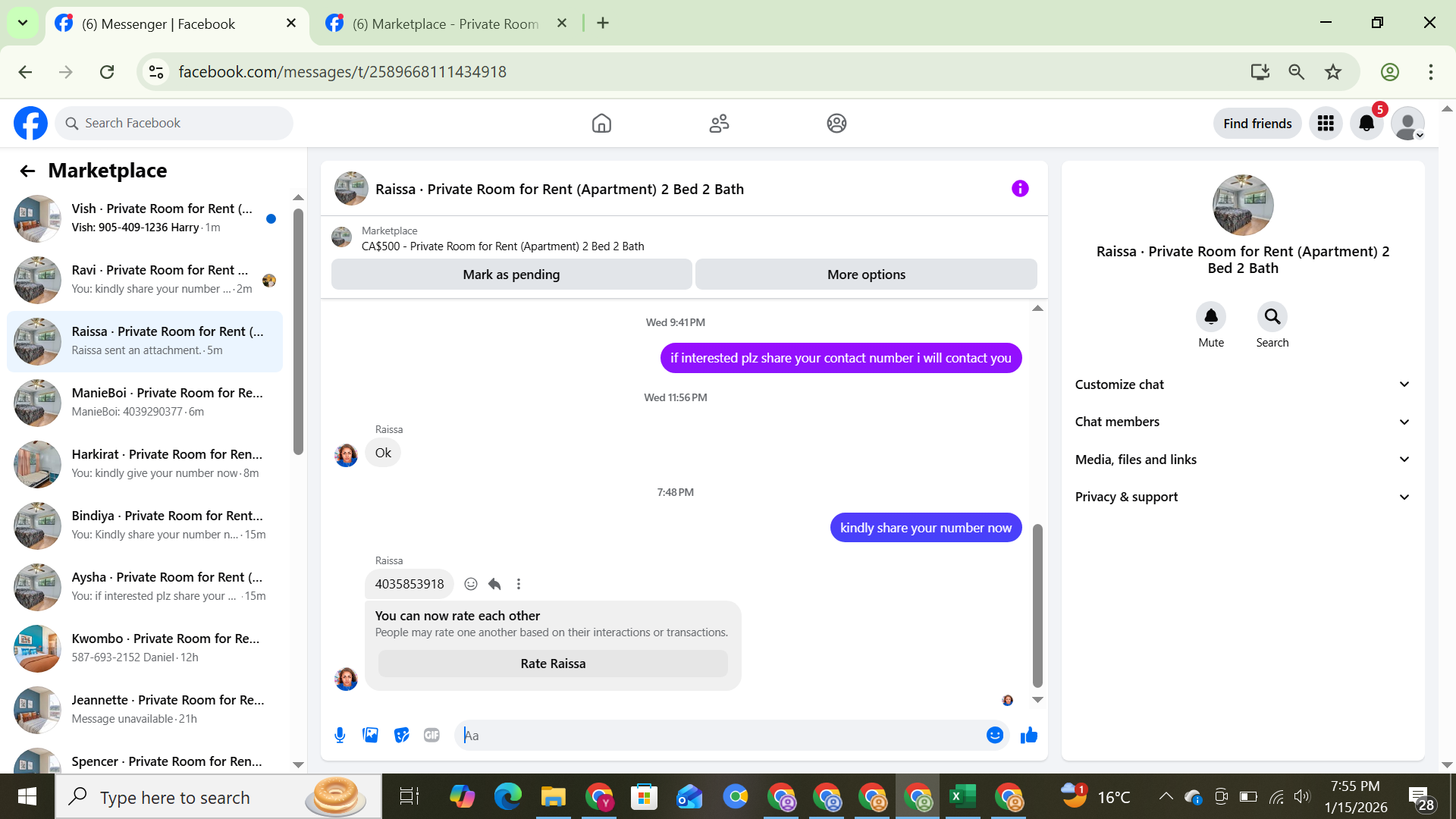
Task: Open Facebook notifications bell
Action: (1367, 124)
